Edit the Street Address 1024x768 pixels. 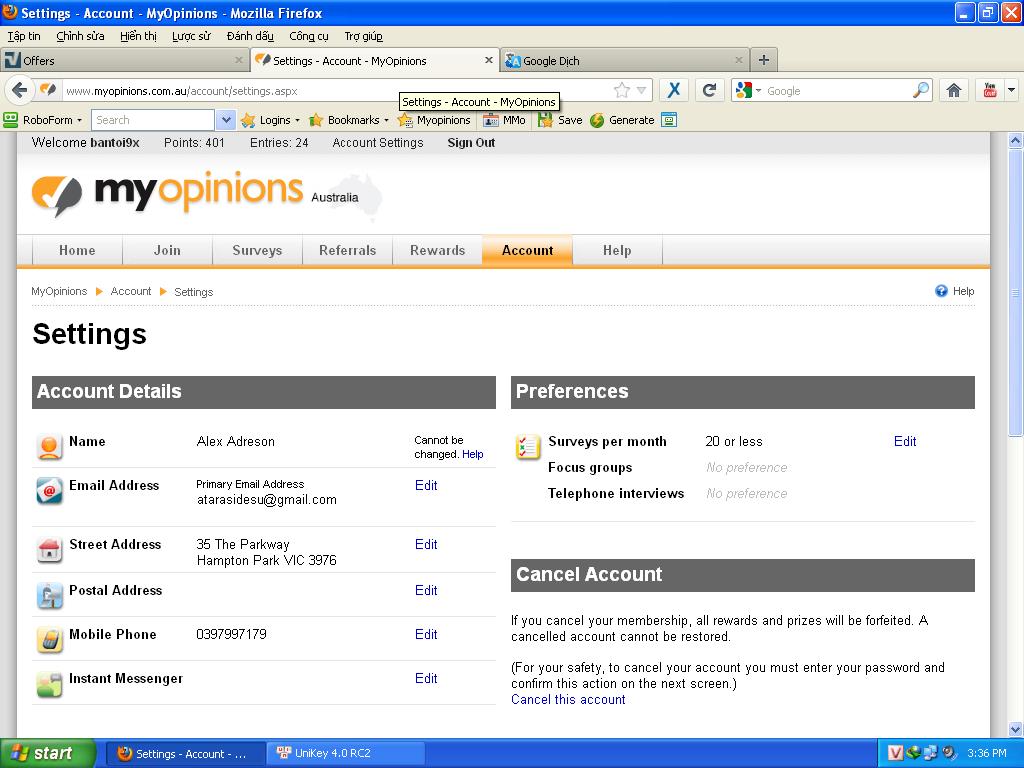pos(426,544)
